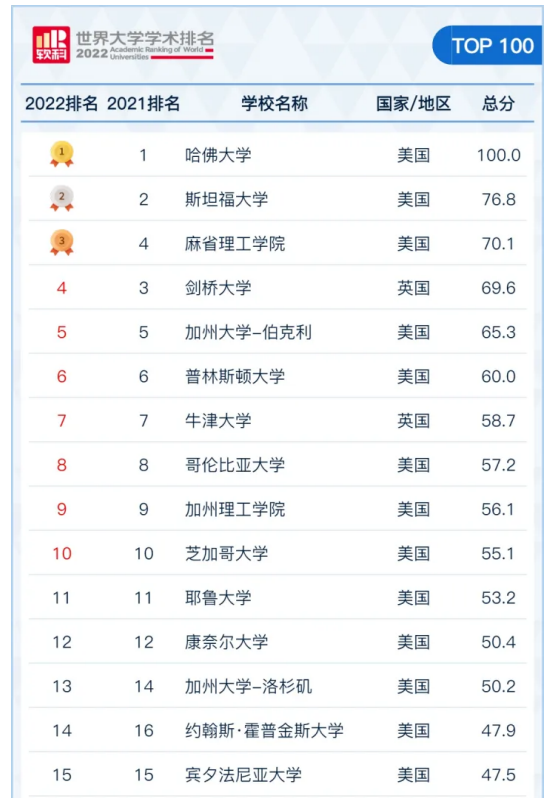Click the silver rank 2 medal icon

pos(62,198)
